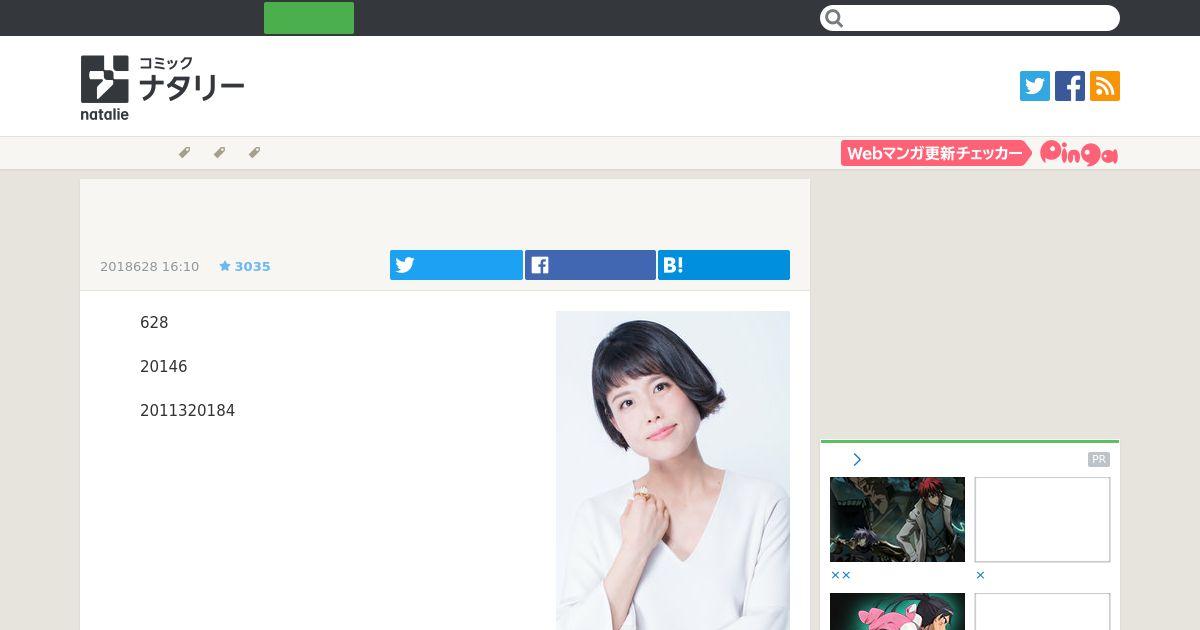The image size is (1200, 630).
Task: Select the first tag icon in navigation bar
Action: coord(184,153)
